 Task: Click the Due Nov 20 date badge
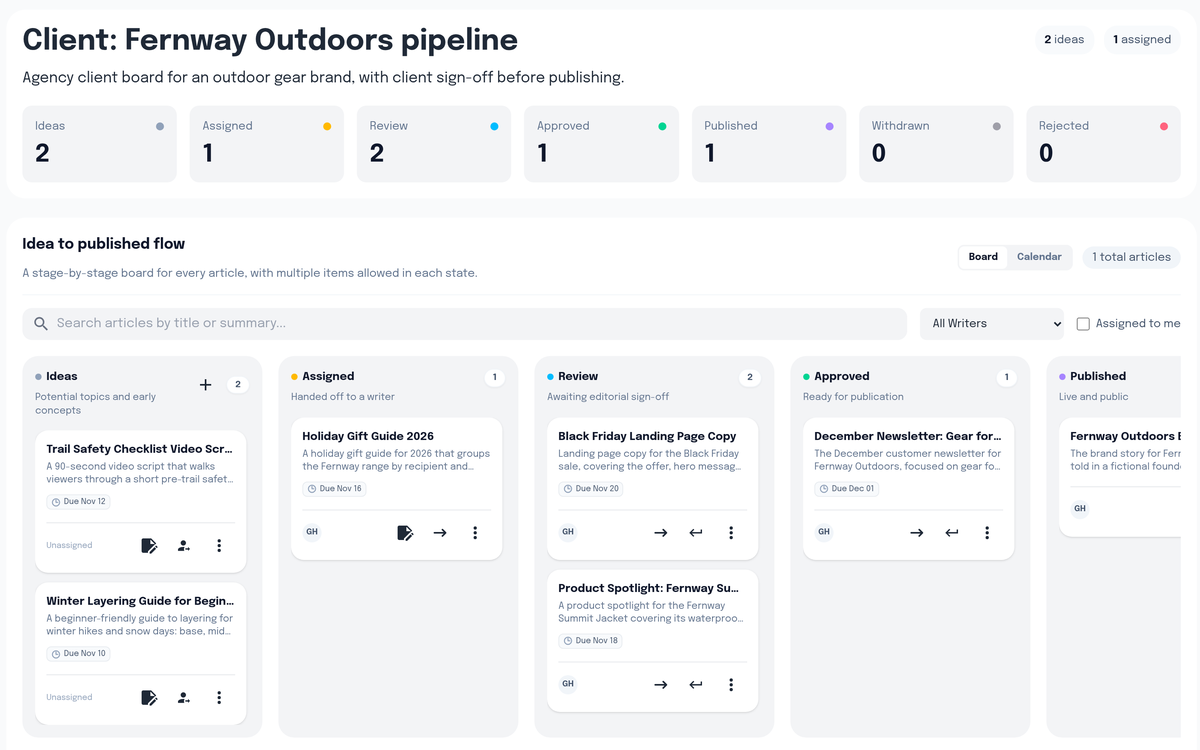(591, 489)
